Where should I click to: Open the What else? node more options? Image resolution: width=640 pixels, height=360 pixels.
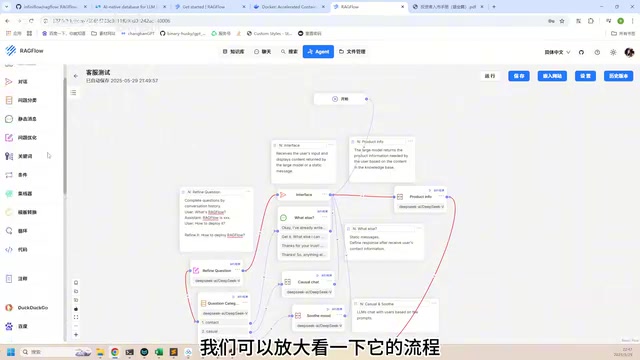click(325, 217)
